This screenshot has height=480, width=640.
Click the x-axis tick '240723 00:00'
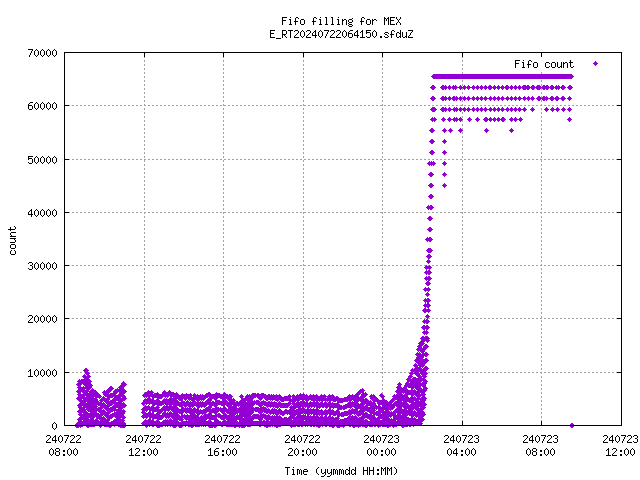click(x=382, y=446)
